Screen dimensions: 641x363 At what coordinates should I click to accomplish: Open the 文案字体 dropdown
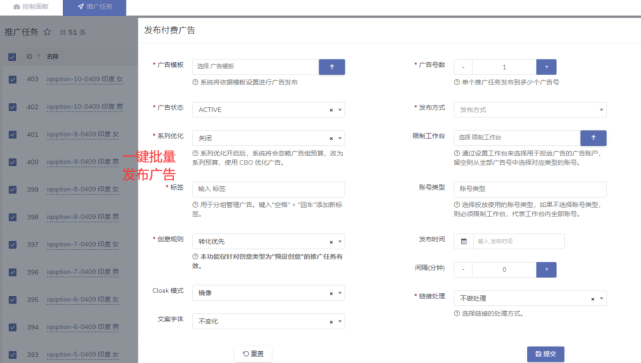click(x=268, y=322)
